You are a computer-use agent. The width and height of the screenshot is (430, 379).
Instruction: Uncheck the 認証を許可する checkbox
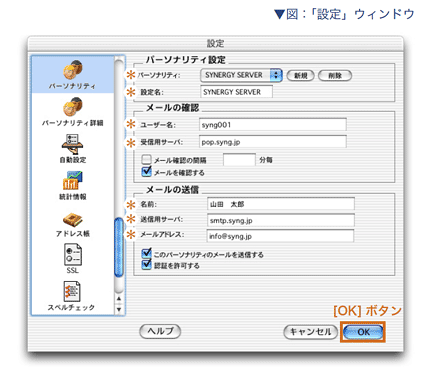tap(146, 265)
